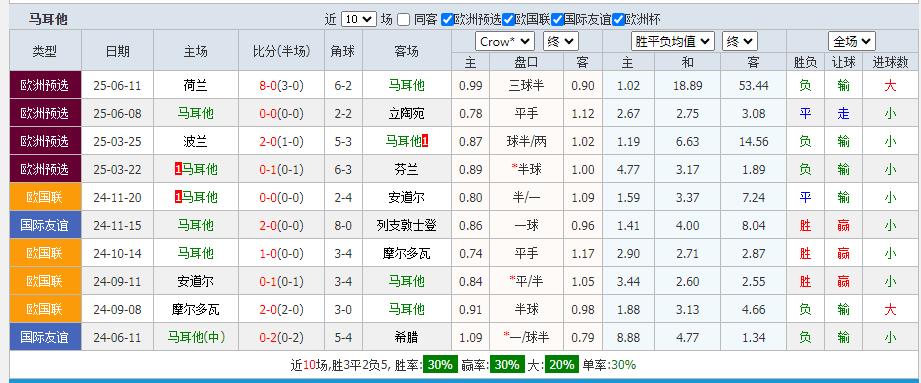921x383 pixels.
Task: Open the 8-0 score for 荷兰 match
Action: click(268, 86)
